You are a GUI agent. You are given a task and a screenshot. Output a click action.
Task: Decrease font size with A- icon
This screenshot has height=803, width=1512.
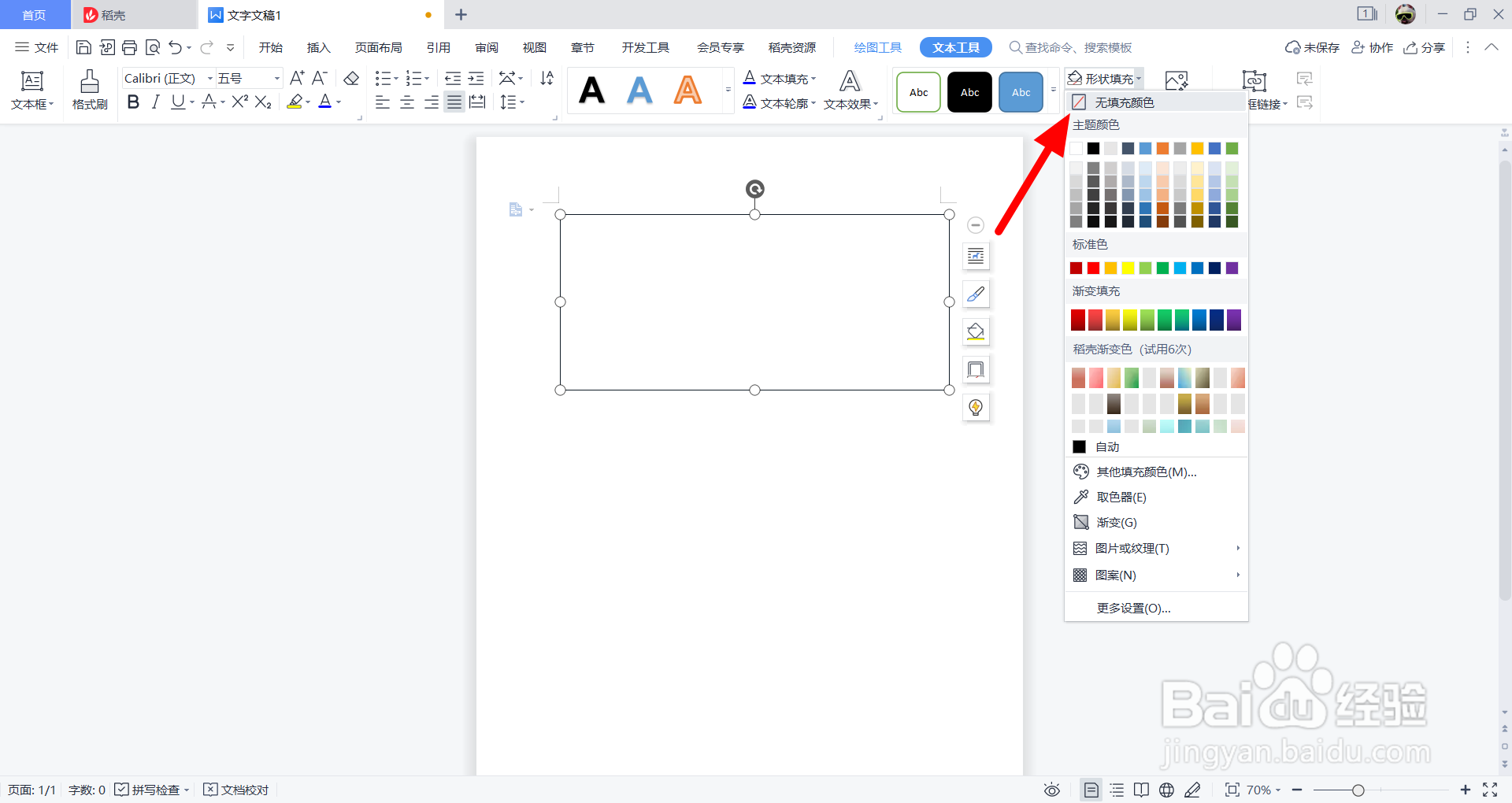coord(319,78)
